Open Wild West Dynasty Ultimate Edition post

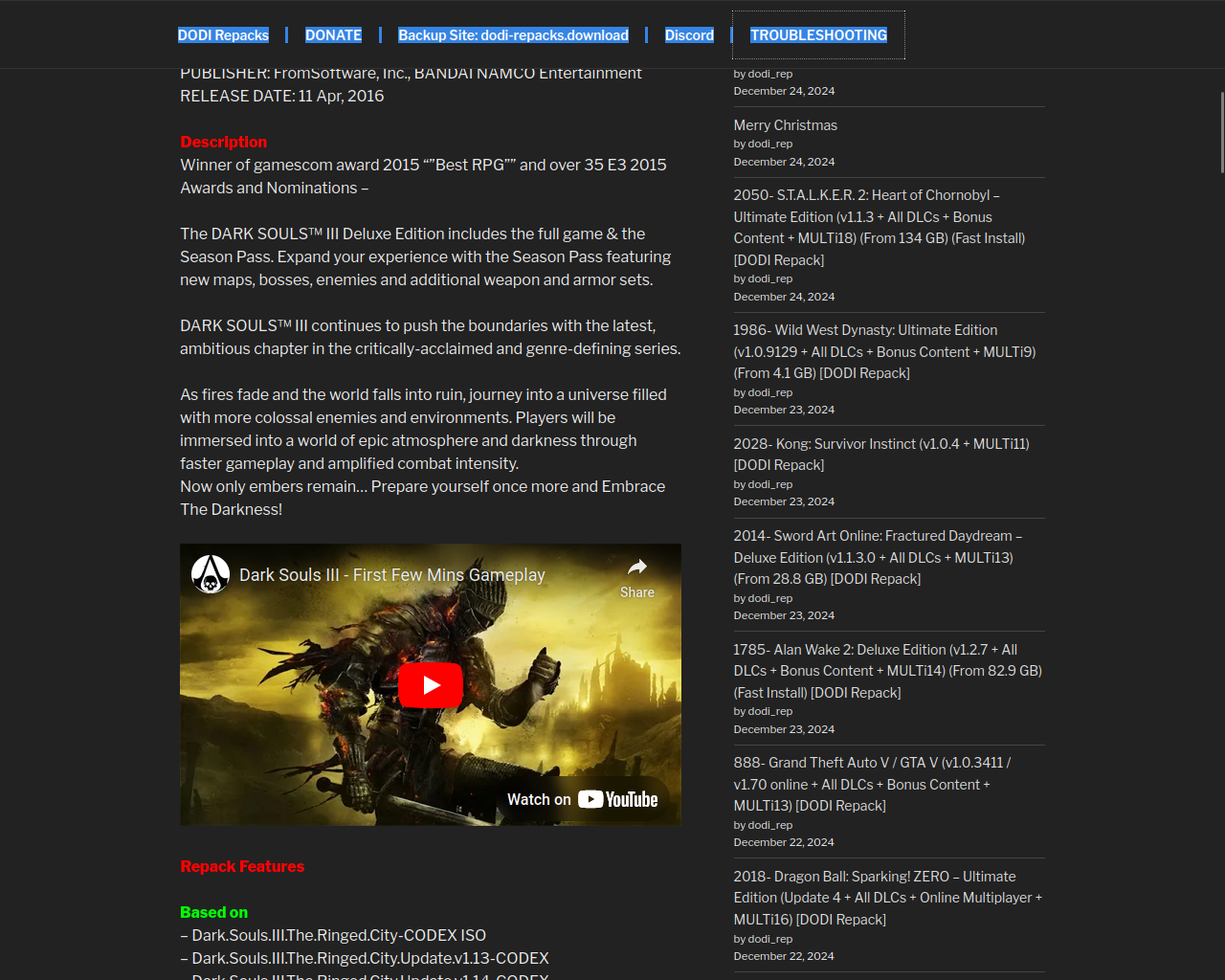pos(885,351)
